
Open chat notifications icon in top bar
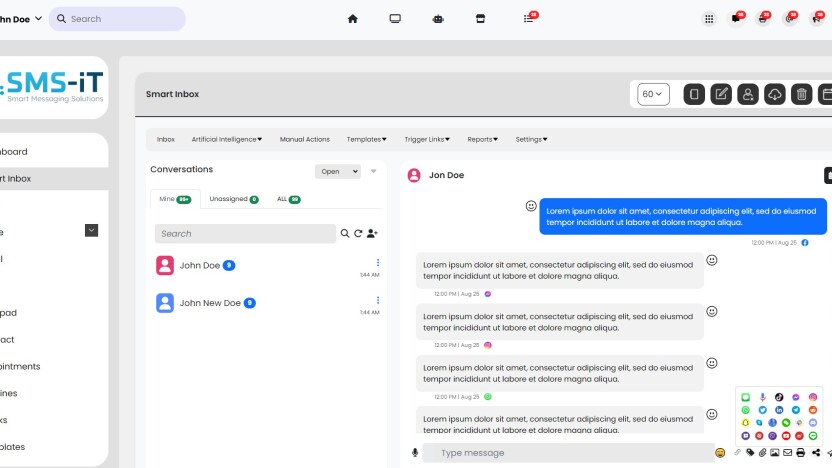[x=736, y=19]
